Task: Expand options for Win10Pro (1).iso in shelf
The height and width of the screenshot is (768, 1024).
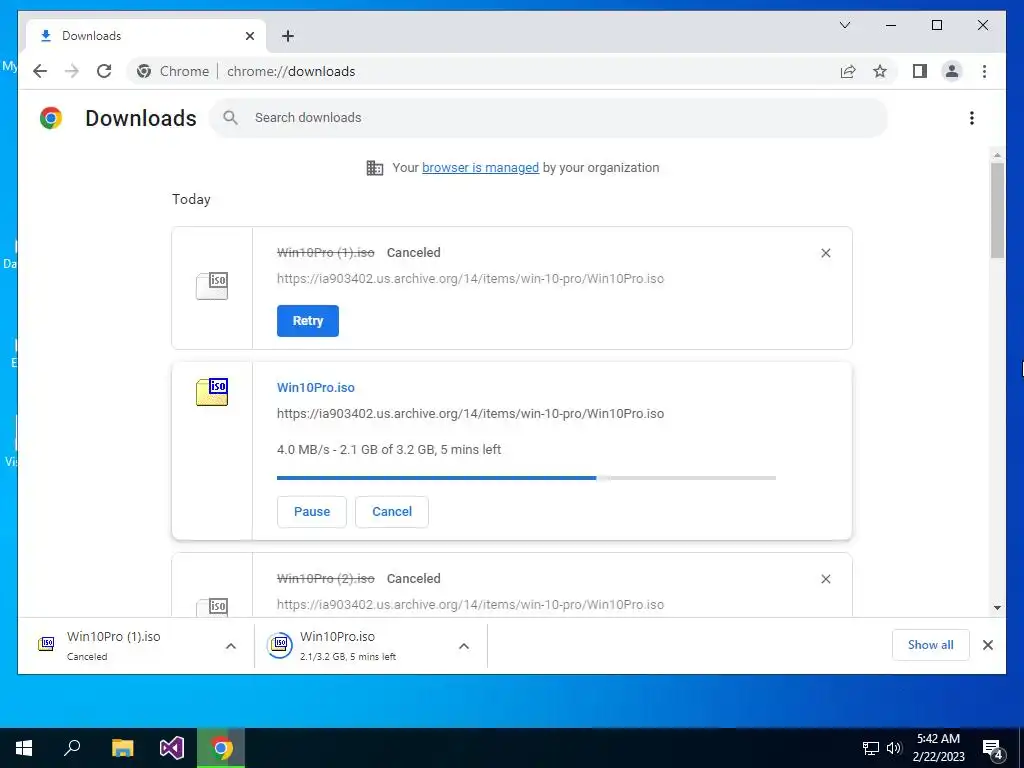Action: (231, 646)
